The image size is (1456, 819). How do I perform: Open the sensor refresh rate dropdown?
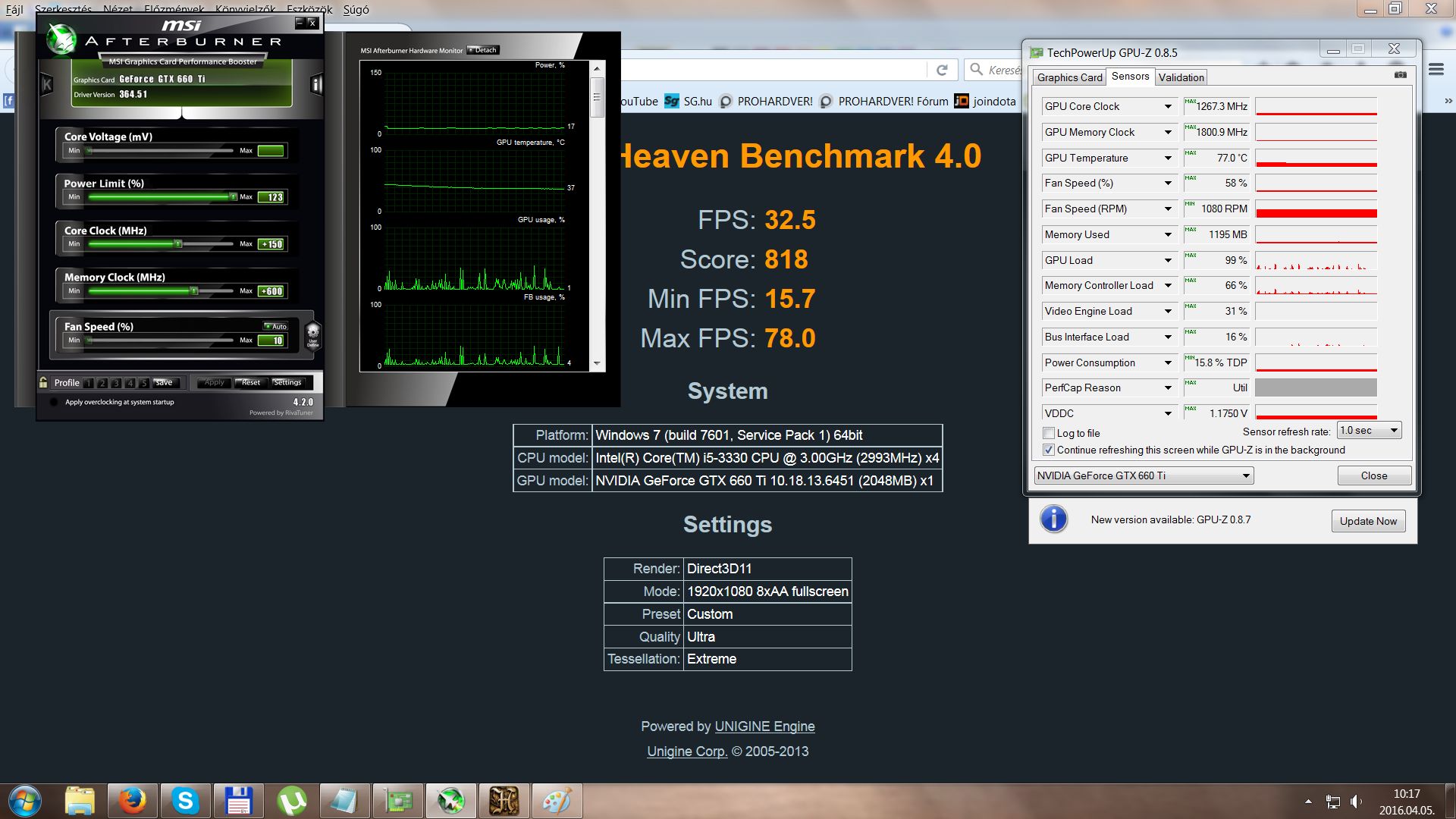1369,431
